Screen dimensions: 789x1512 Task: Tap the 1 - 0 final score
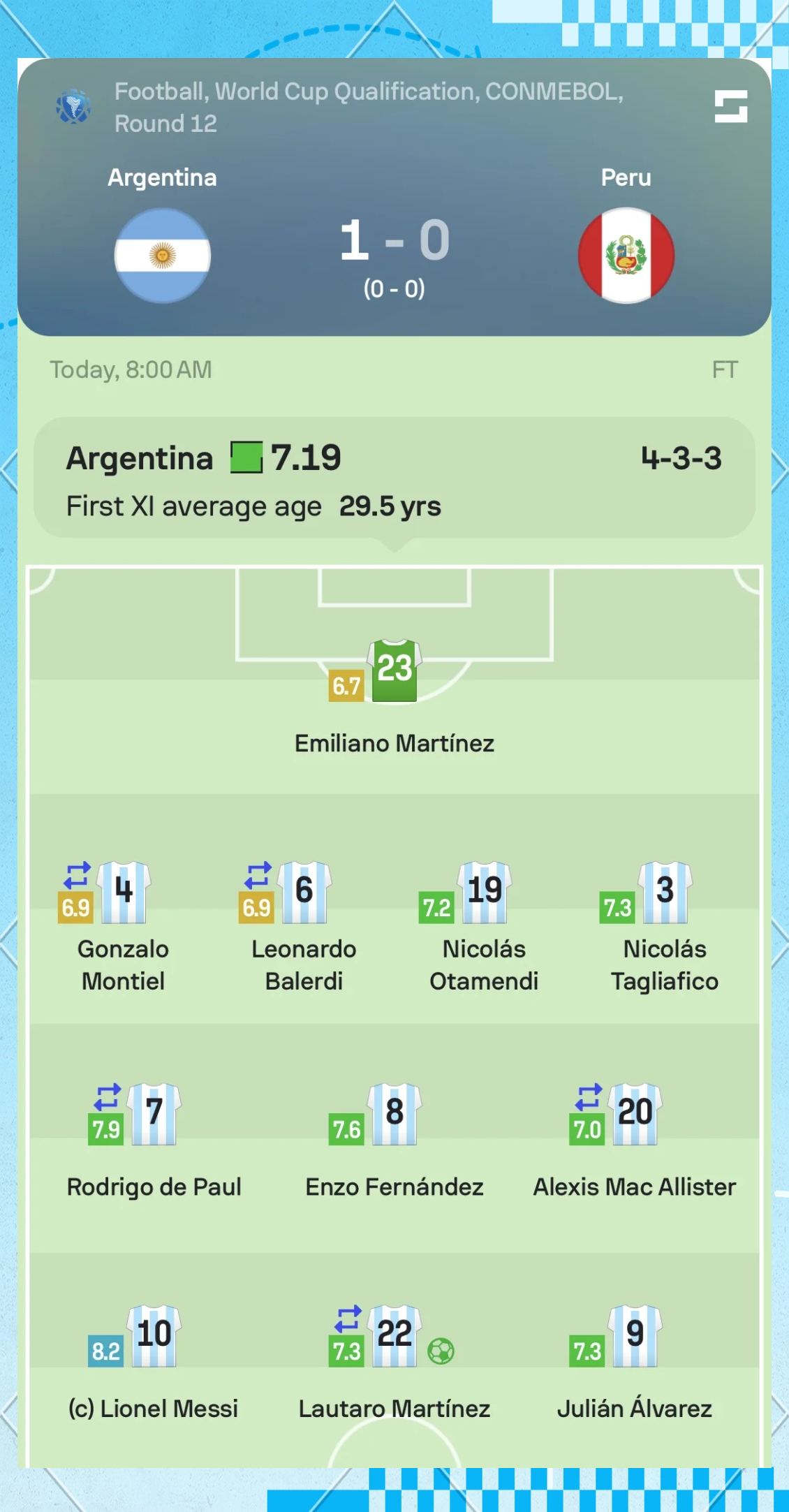394,240
